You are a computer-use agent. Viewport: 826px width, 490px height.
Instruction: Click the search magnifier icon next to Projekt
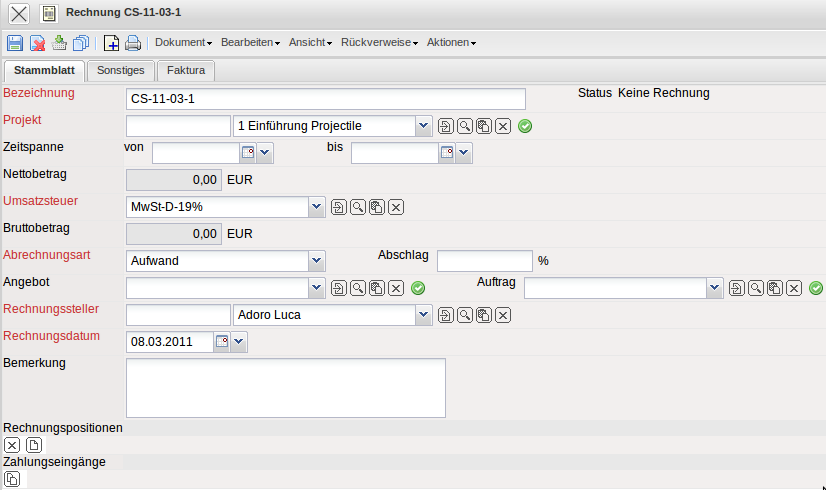pyautogui.click(x=465, y=126)
